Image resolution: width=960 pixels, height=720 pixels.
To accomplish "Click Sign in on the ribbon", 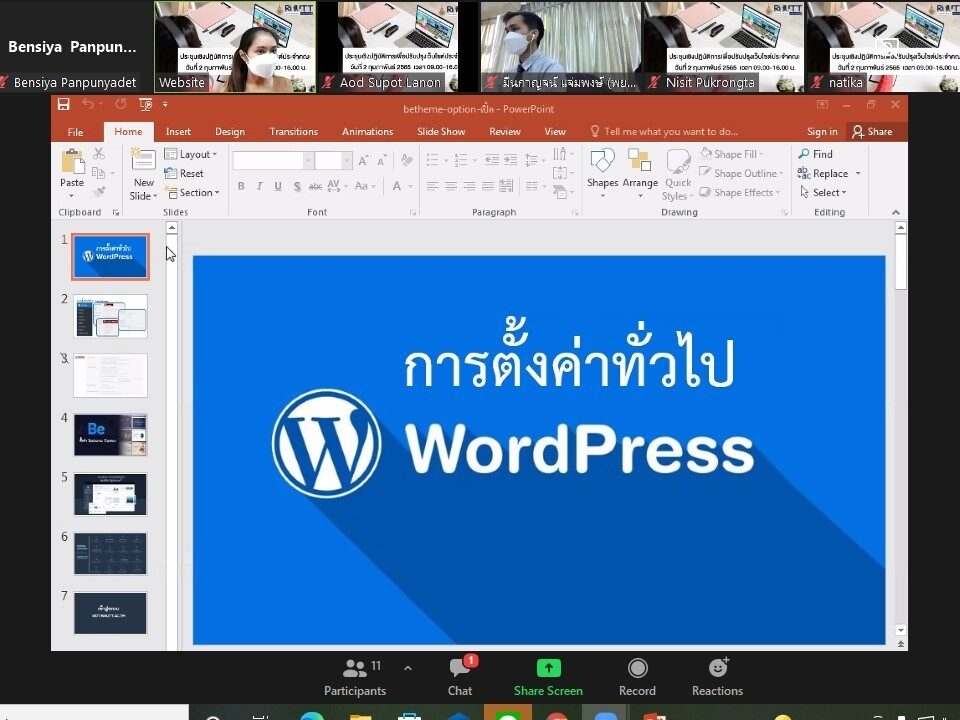I will [822, 132].
